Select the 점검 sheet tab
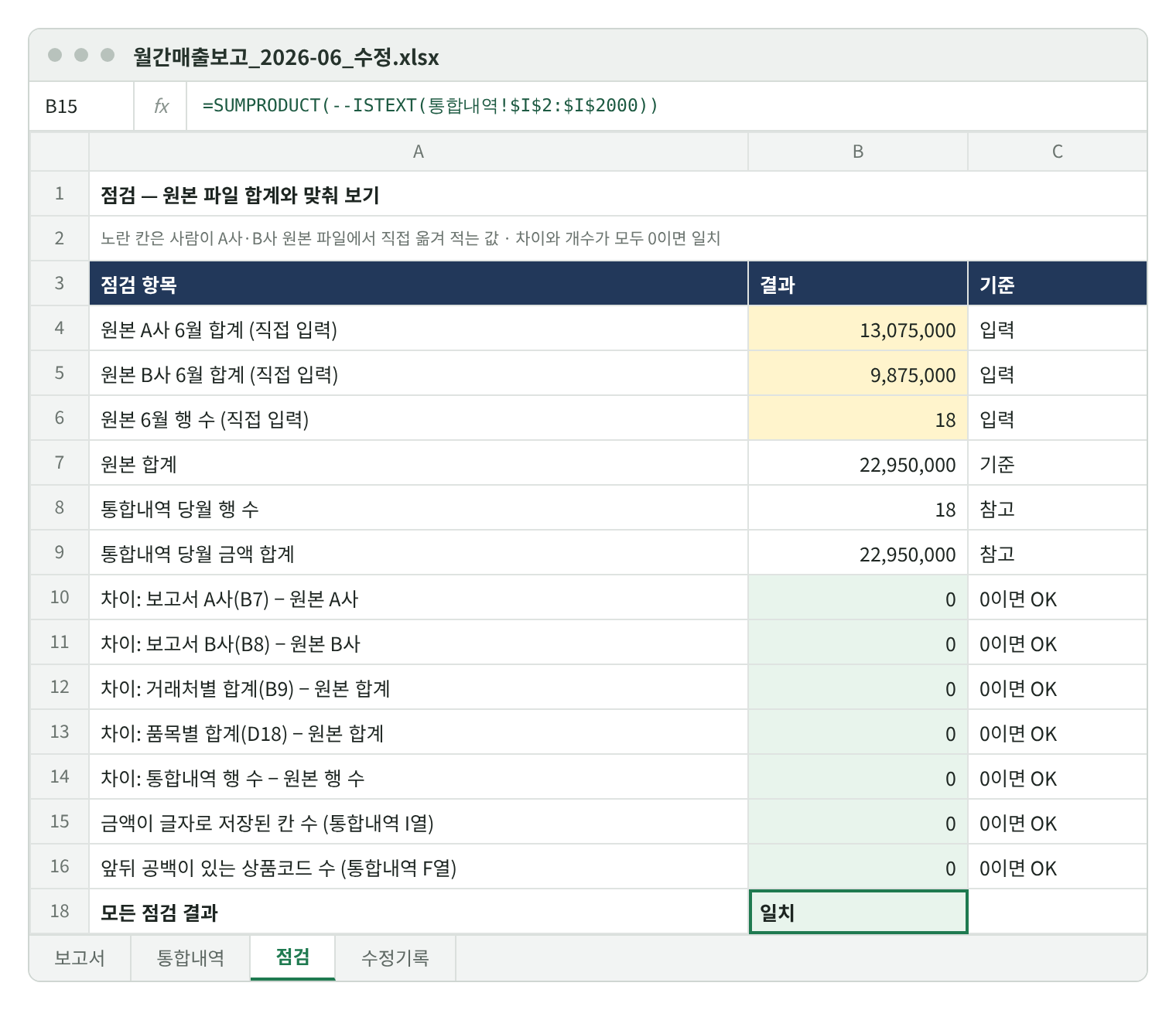The image size is (1176, 1010). point(292,957)
